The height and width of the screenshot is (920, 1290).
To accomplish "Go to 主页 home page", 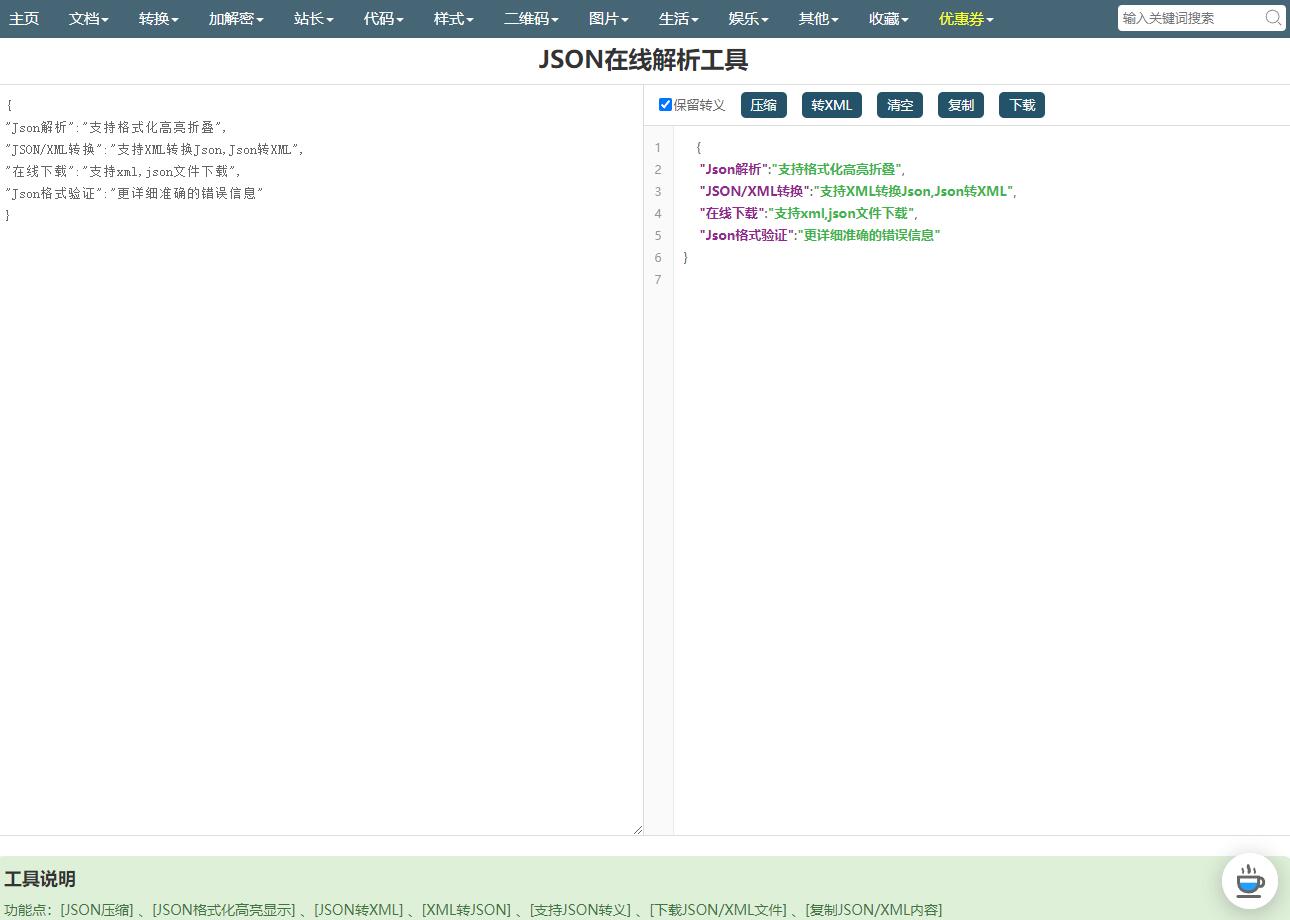I will 24,19.
